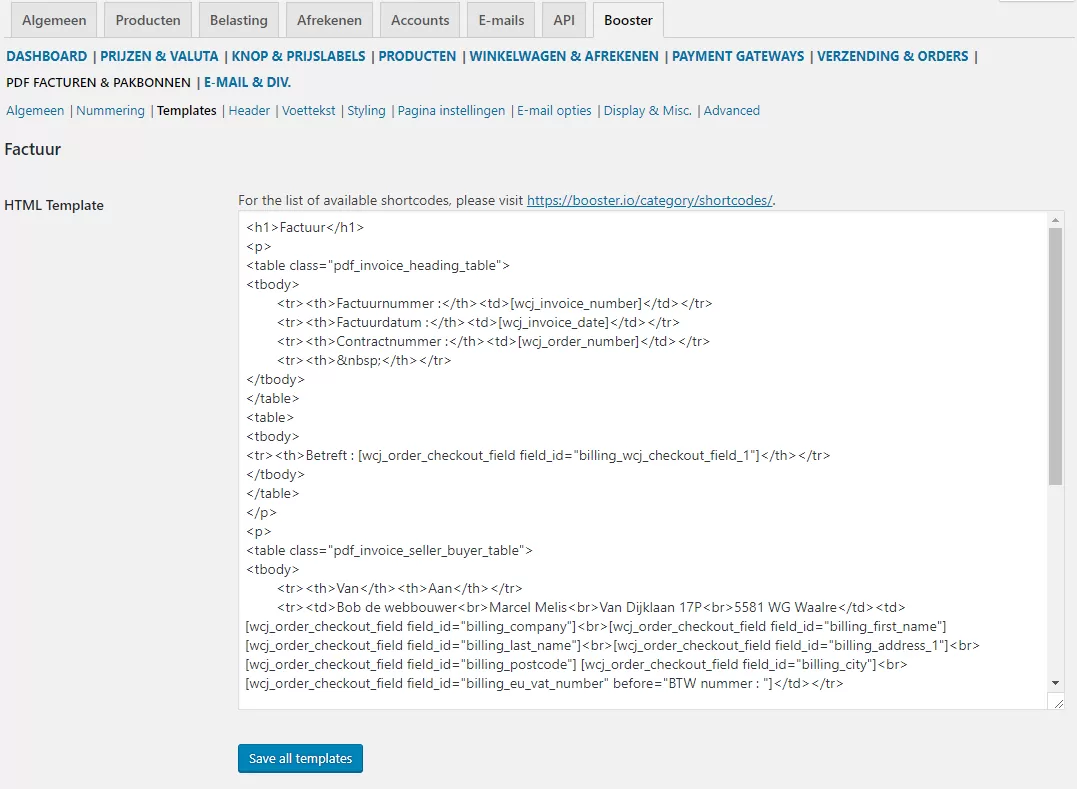
Task: Open the Accounts tab
Action: [419, 19]
